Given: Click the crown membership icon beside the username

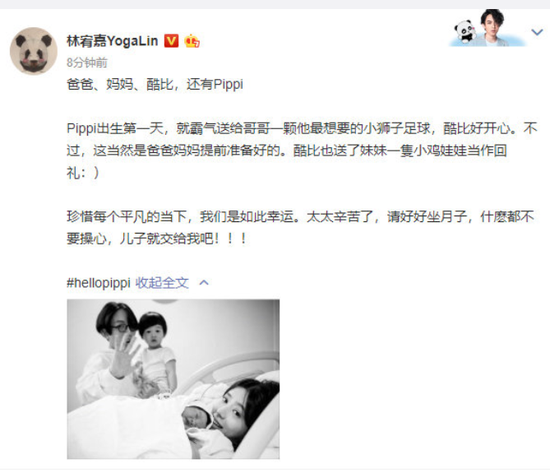Looking at the screenshot, I should (192, 41).
